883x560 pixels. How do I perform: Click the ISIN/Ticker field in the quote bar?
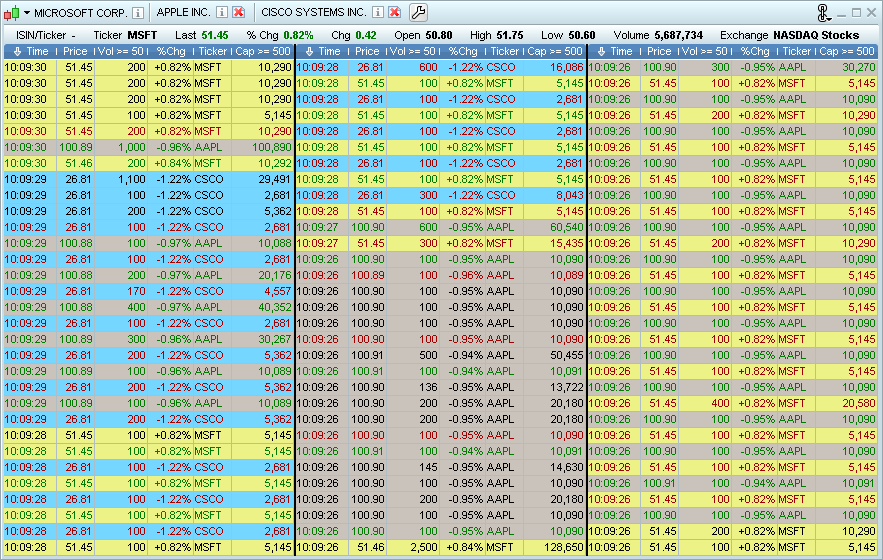[x=45, y=35]
